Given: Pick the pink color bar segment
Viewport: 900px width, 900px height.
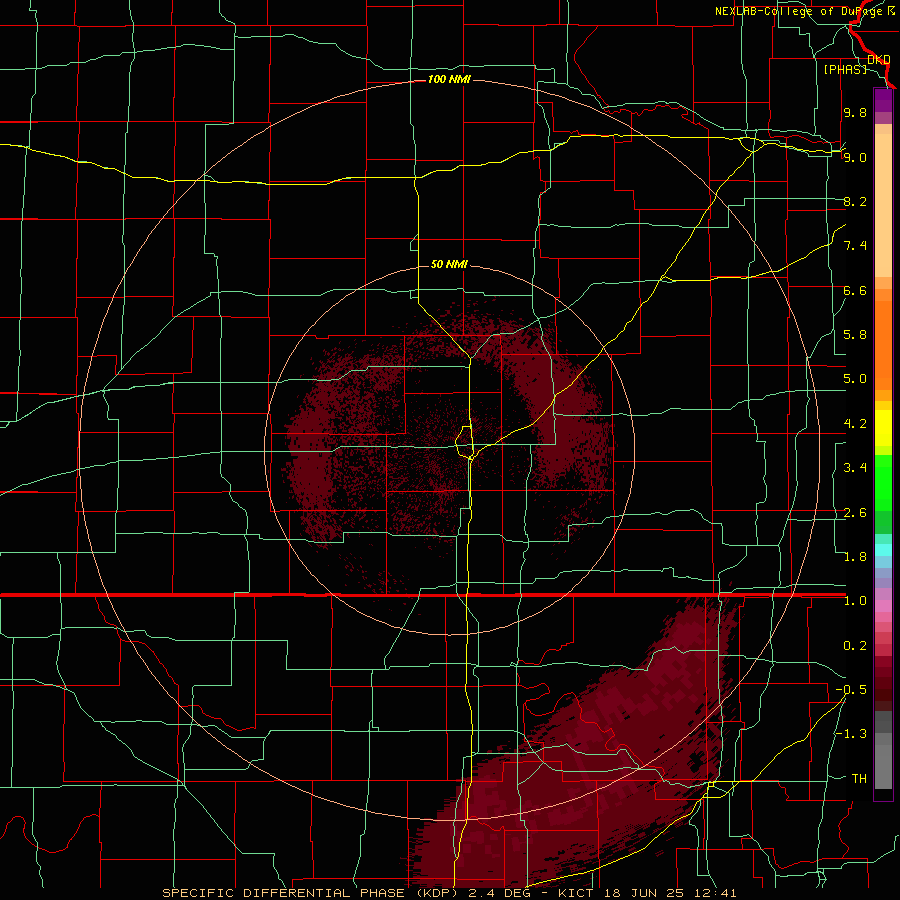Looking at the screenshot, I should [x=883, y=606].
